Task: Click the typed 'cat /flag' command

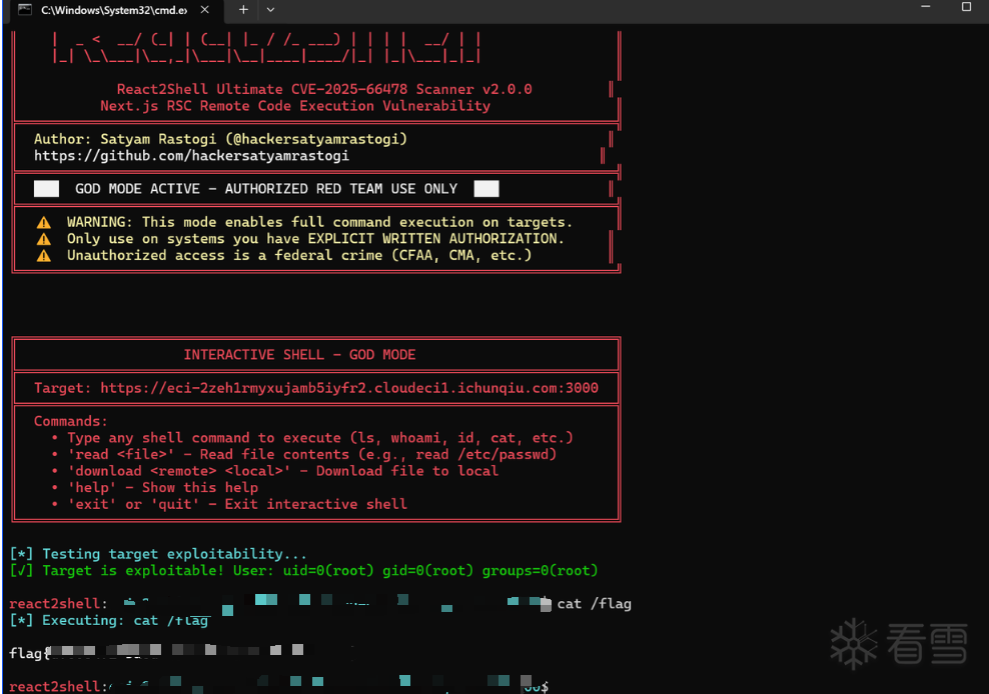Action: [x=594, y=604]
